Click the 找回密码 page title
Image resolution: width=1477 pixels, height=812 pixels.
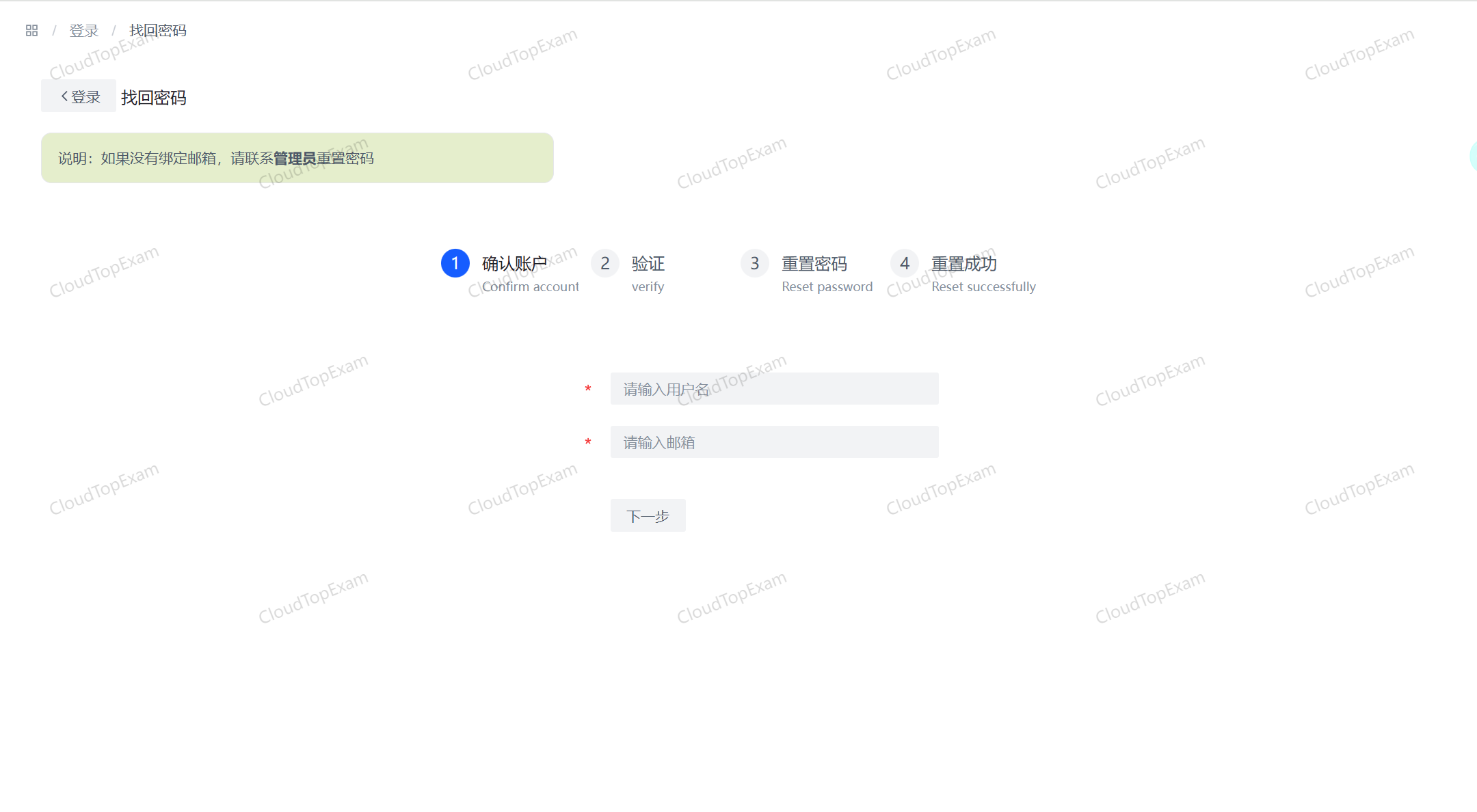tap(154, 97)
